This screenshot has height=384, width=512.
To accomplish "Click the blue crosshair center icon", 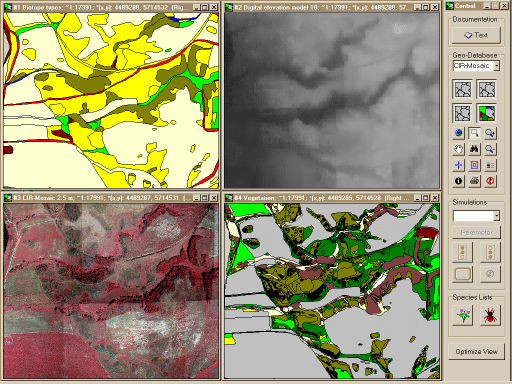I will tap(459, 165).
